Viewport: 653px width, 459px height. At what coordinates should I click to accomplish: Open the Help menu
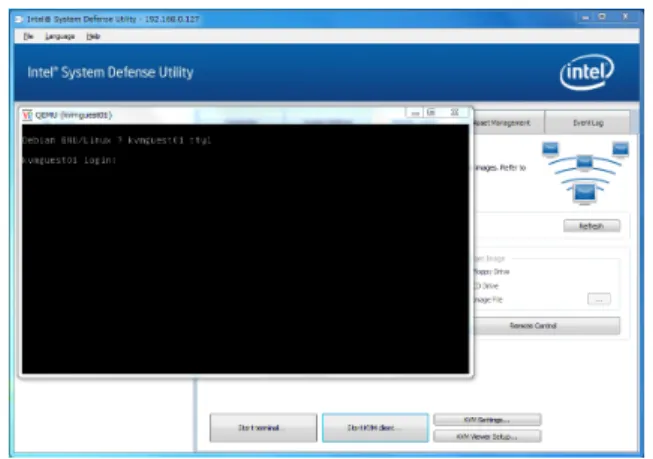click(93, 36)
